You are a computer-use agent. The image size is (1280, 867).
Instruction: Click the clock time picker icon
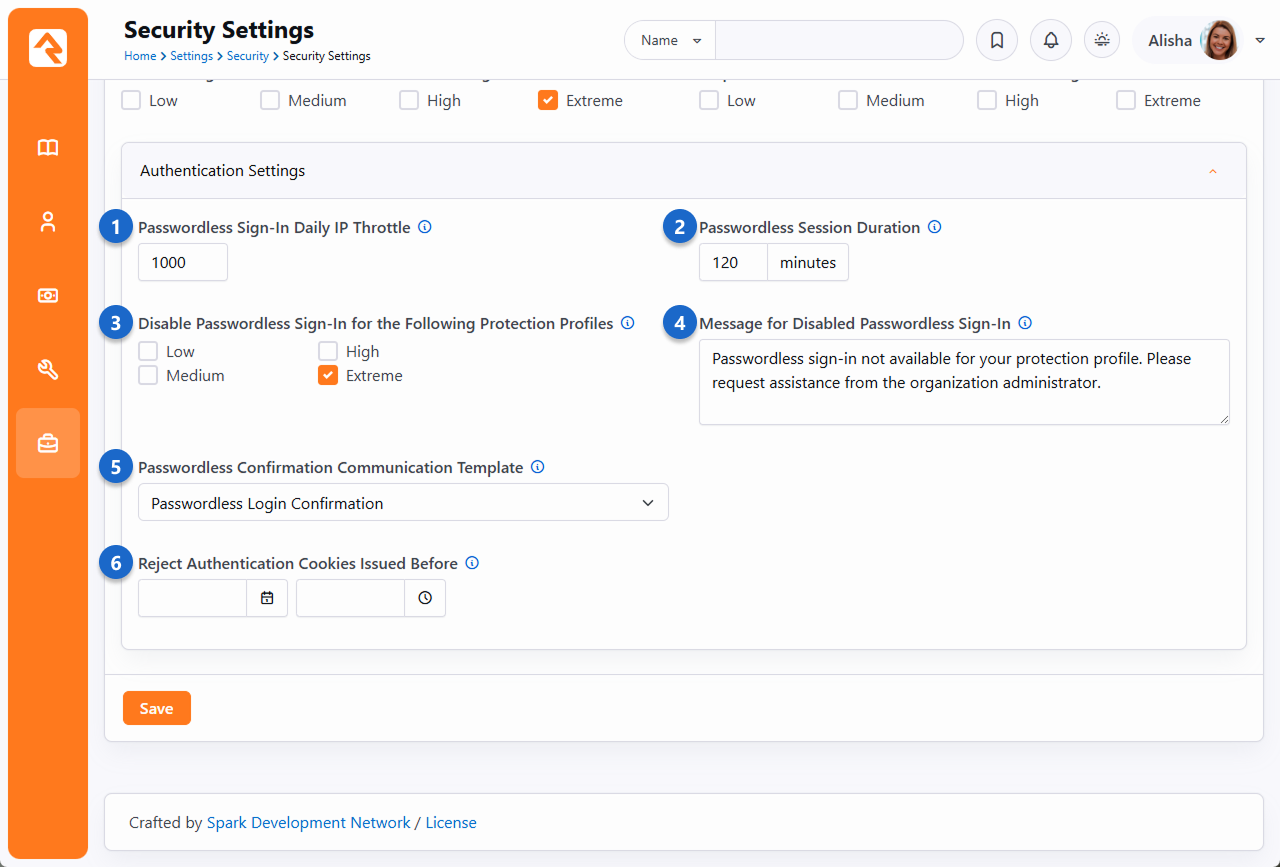(425, 598)
